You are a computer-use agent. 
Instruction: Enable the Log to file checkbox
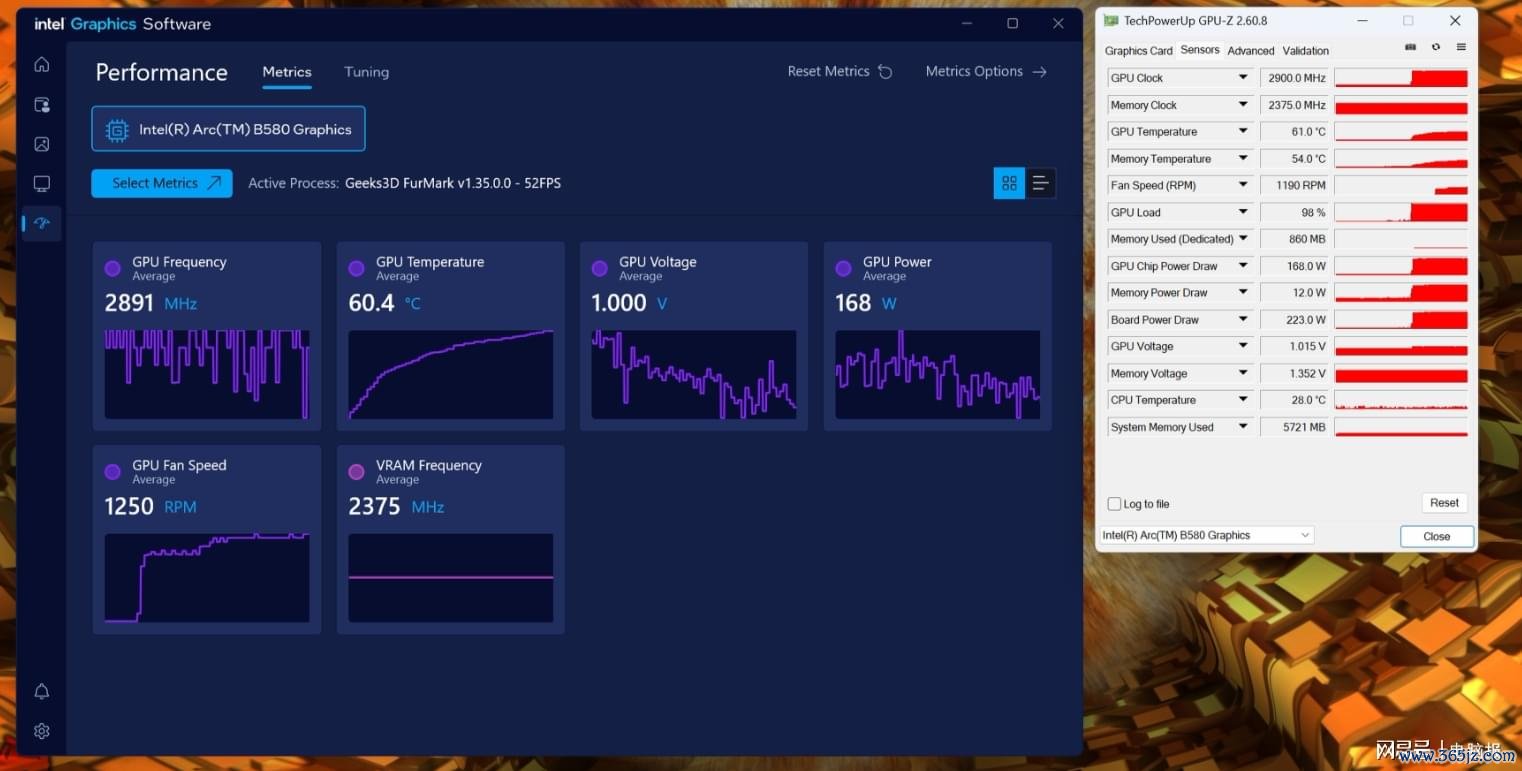pos(1114,504)
